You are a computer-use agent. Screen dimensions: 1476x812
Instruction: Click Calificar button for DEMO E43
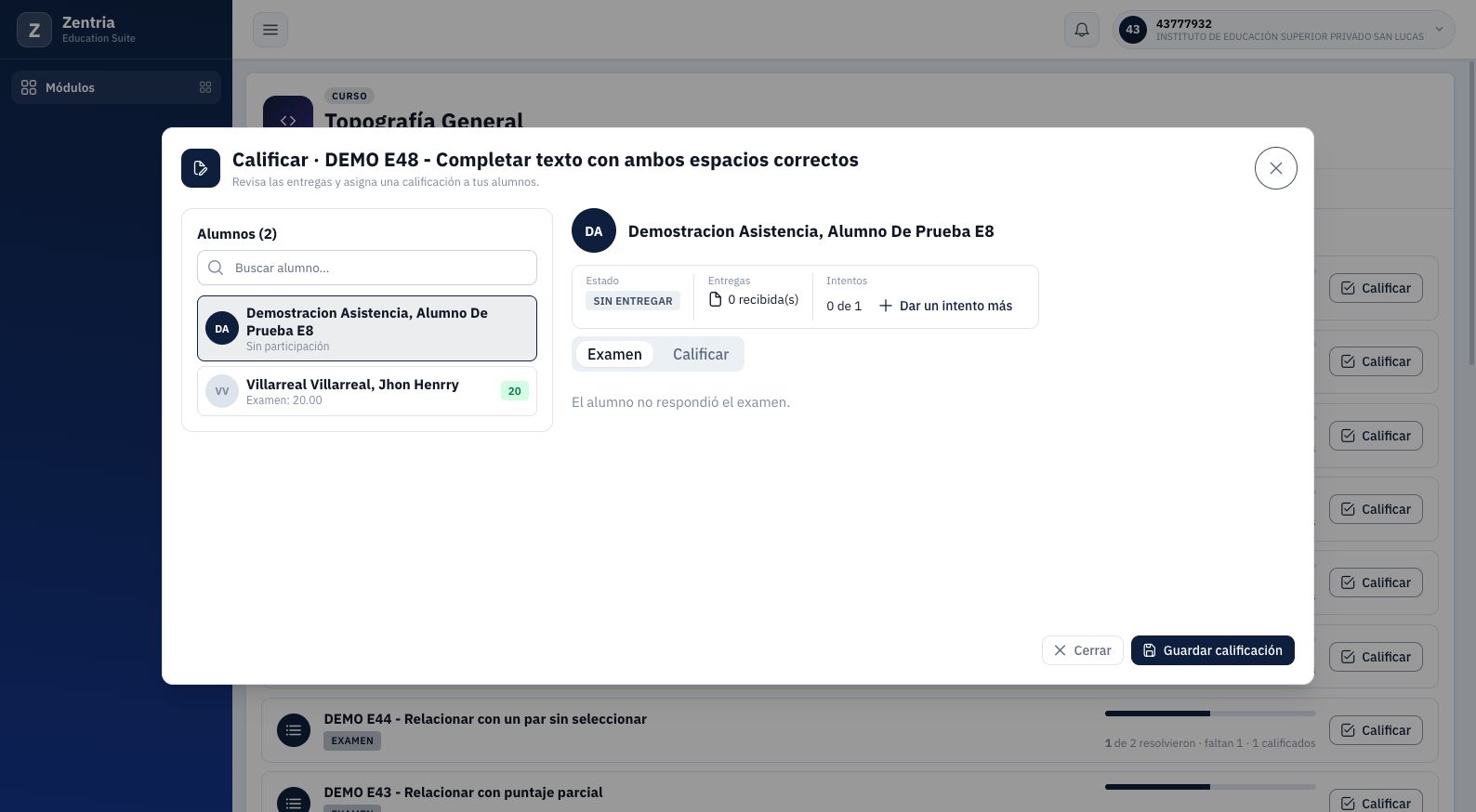[x=1376, y=801]
